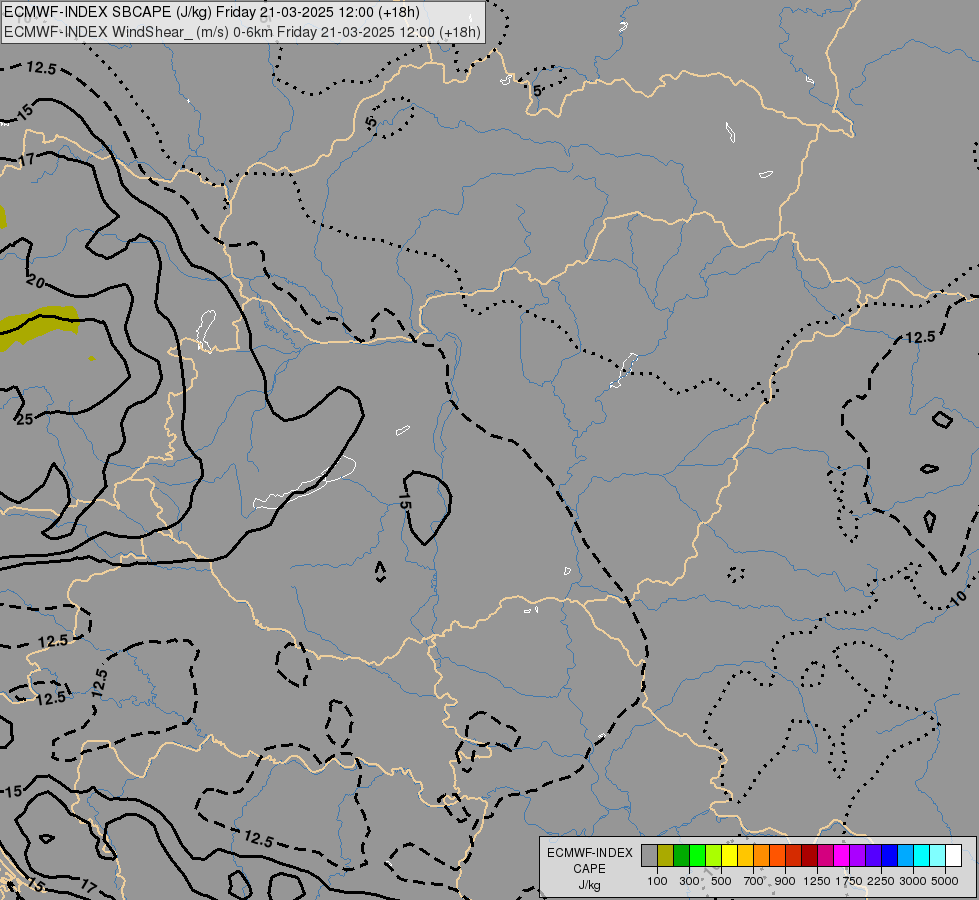Select the dark maroon red legend swatch
This screenshot has height=900, width=979.
[809, 856]
